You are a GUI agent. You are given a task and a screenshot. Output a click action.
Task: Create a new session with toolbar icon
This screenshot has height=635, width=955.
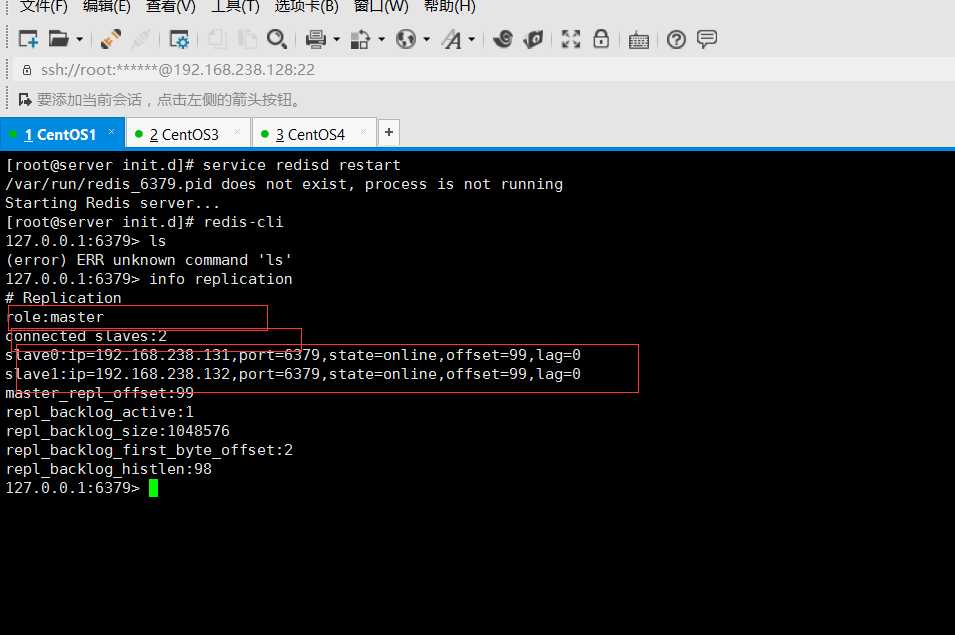[29, 40]
